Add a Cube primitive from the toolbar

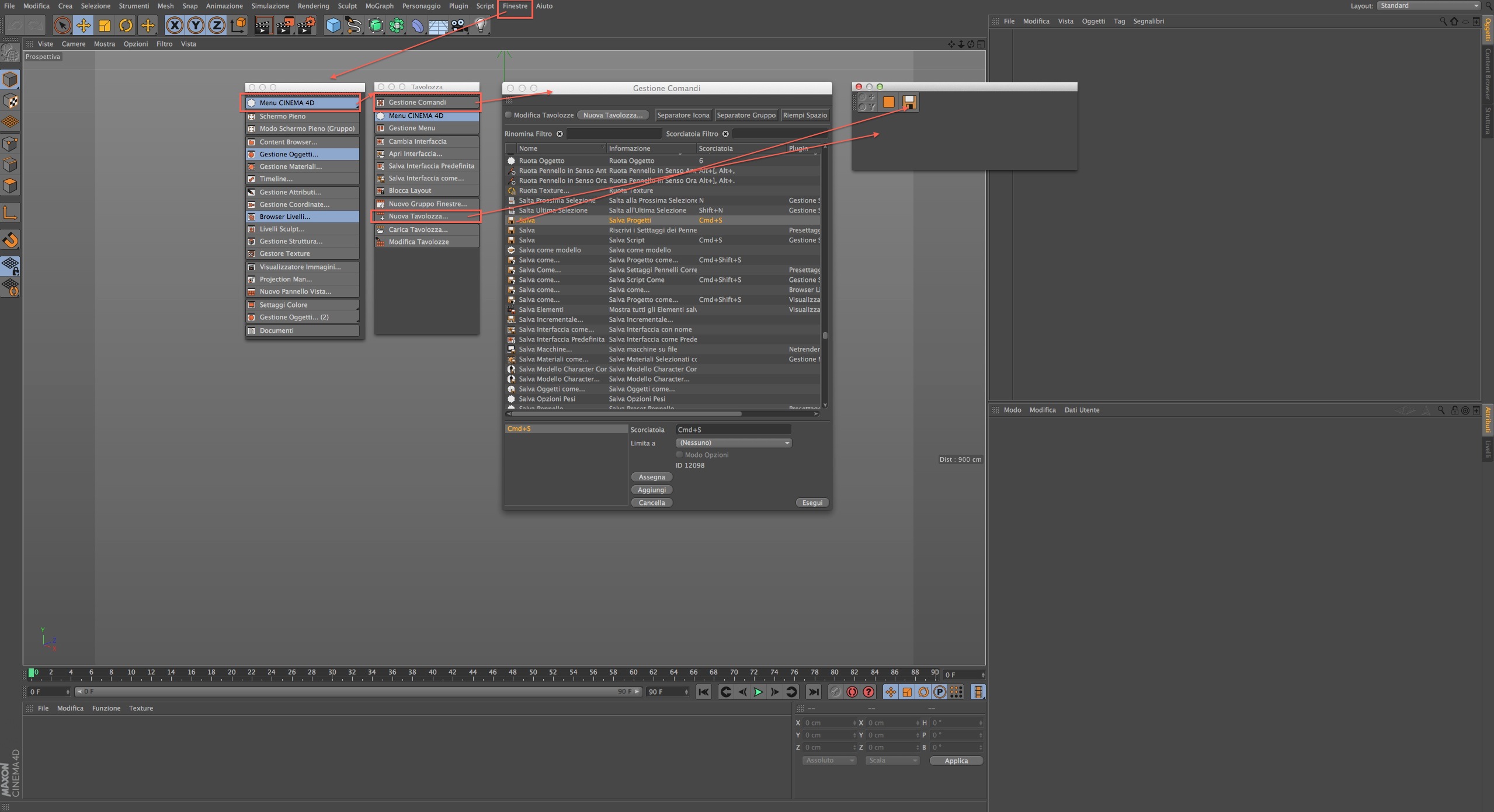tap(333, 25)
